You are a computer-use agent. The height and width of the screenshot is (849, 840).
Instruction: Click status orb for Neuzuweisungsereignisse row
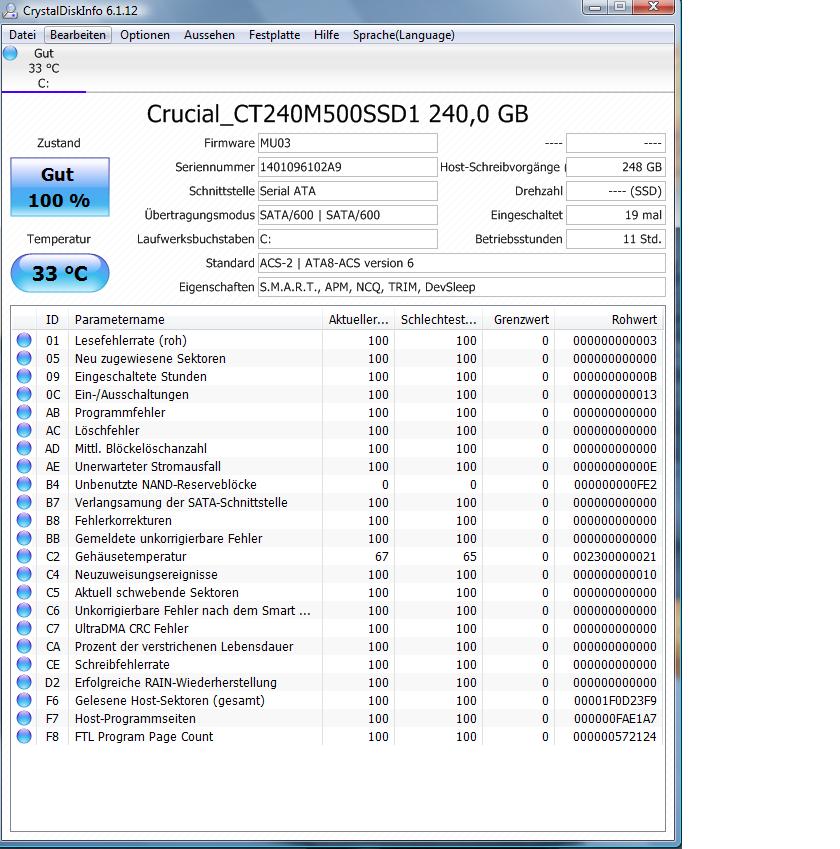point(24,574)
